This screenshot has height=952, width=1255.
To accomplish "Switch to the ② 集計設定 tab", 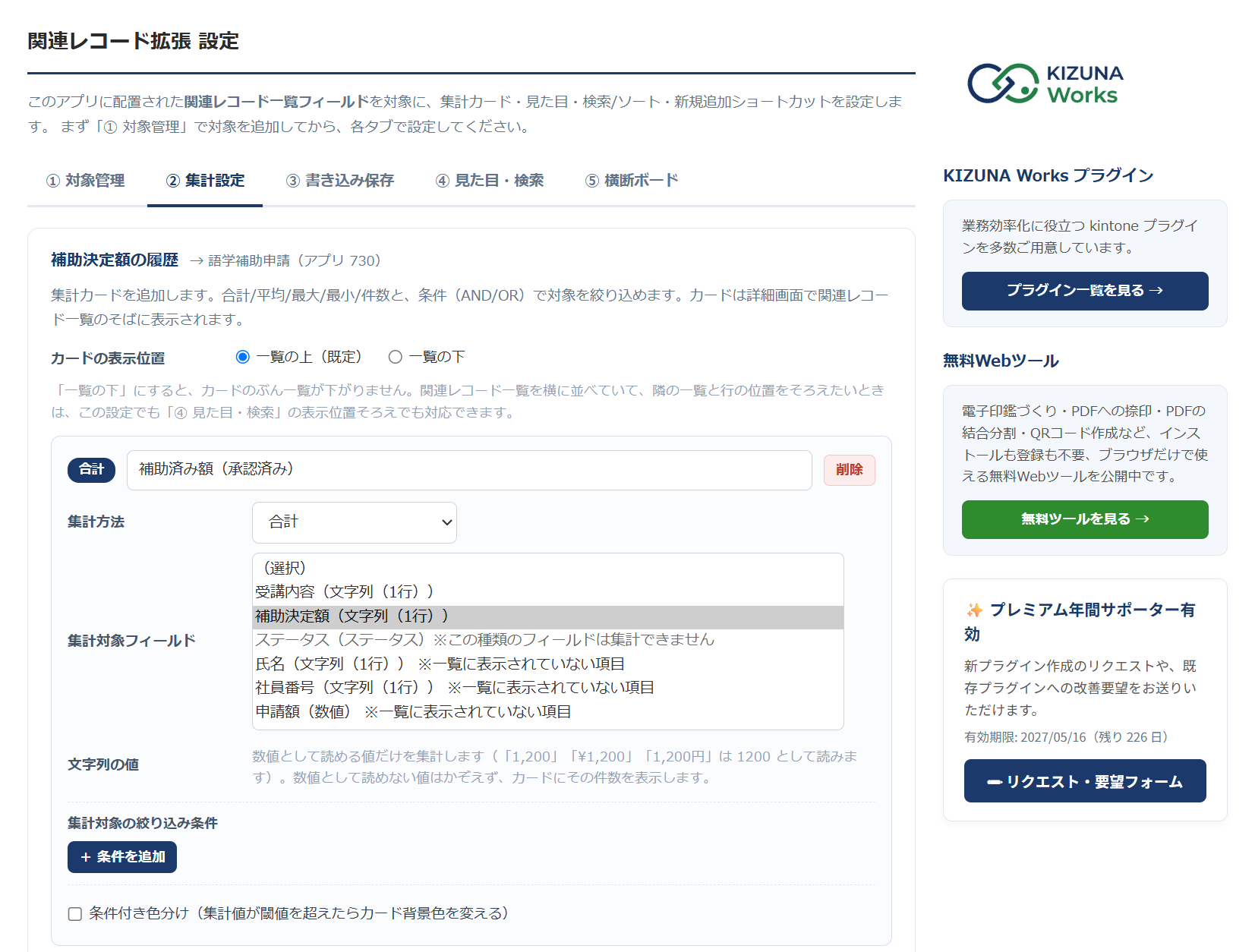I will 205,181.
